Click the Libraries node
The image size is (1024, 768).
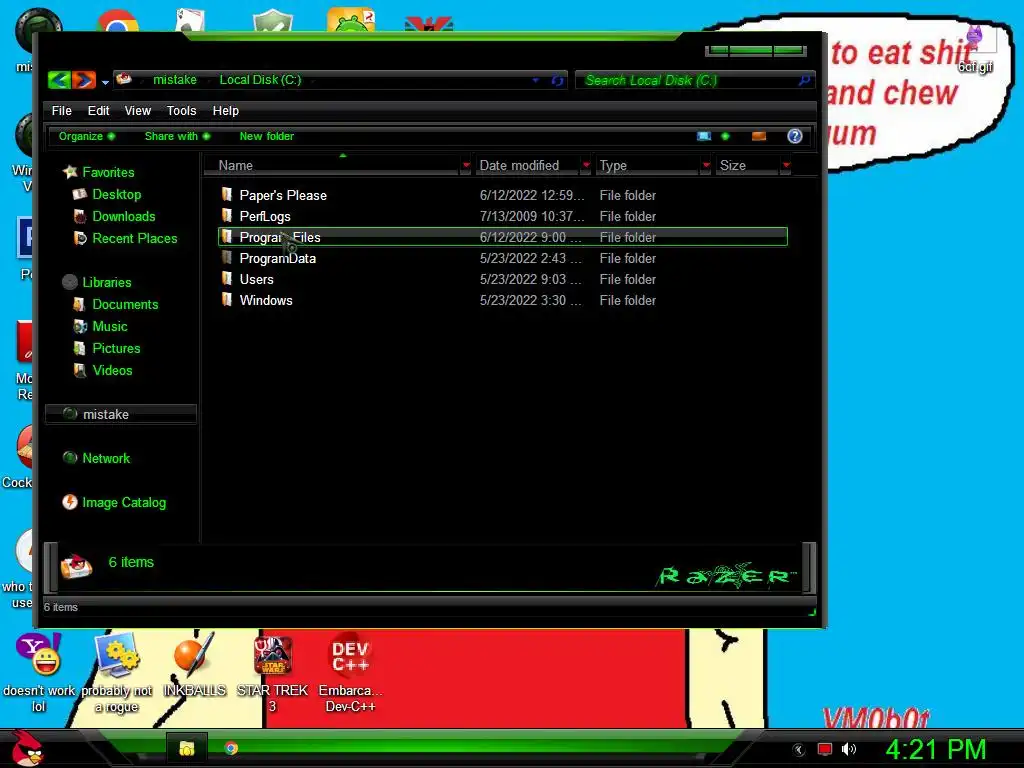coord(106,282)
